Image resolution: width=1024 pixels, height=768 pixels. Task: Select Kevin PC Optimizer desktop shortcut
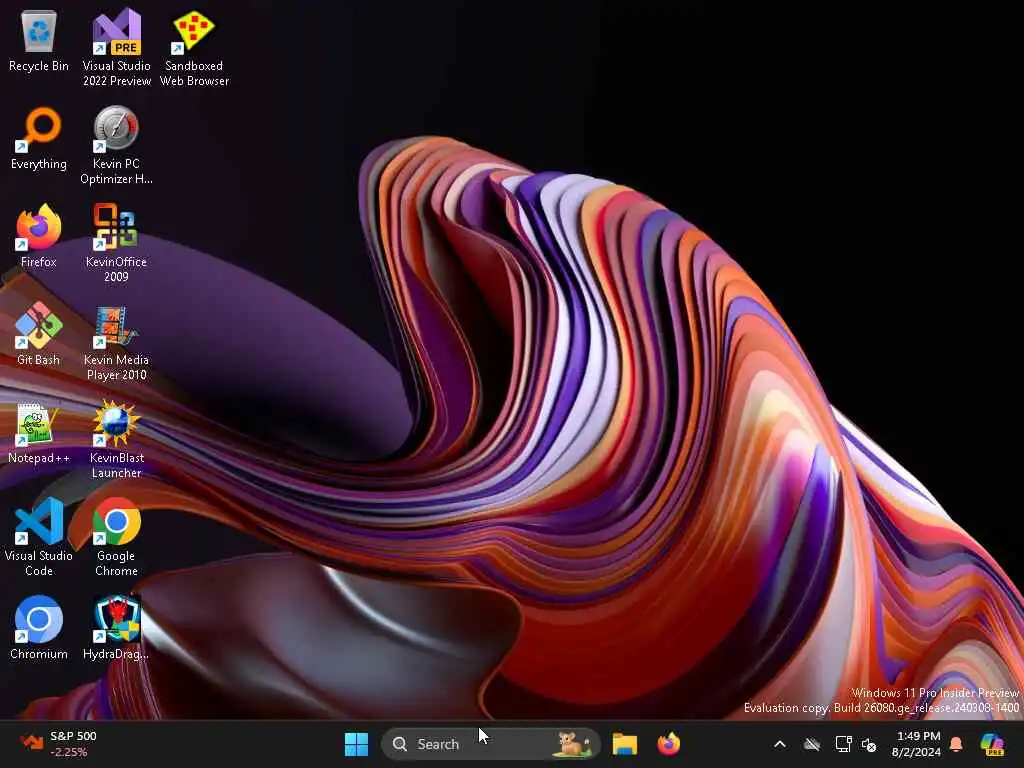pos(116,146)
